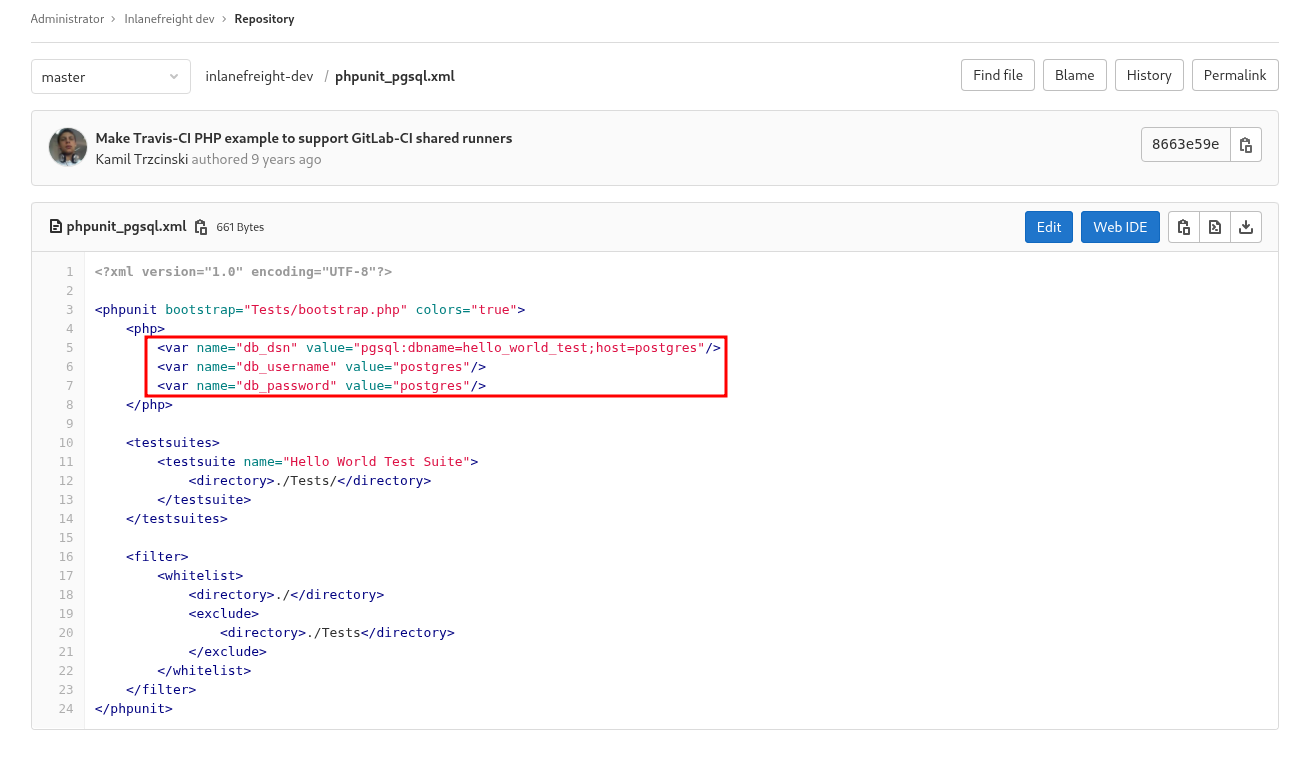This screenshot has height=777, width=1302.
Task: Click line number 24 at the bottom
Action: click(x=66, y=708)
